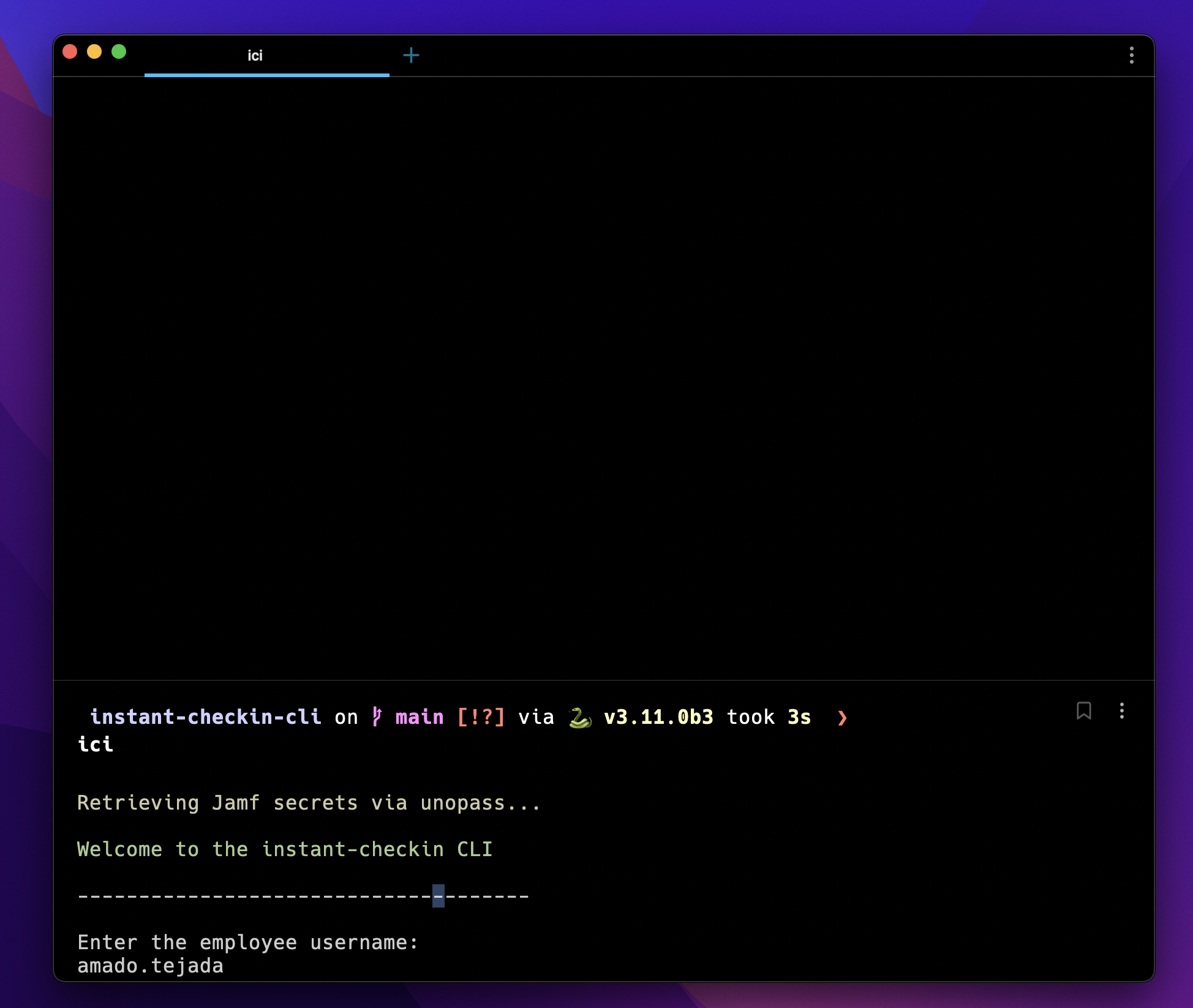The image size is (1193, 1008).
Task: Maximize the window with green button
Action: pos(119,52)
